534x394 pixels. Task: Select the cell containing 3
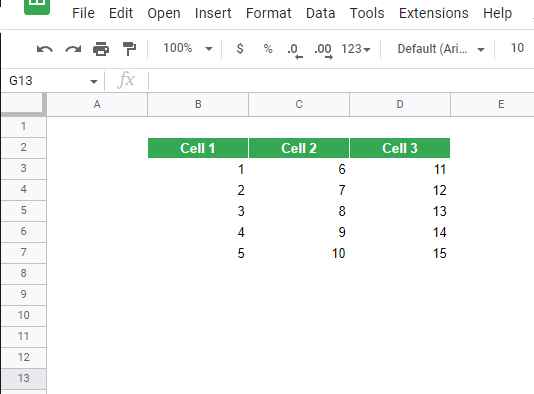(x=198, y=211)
